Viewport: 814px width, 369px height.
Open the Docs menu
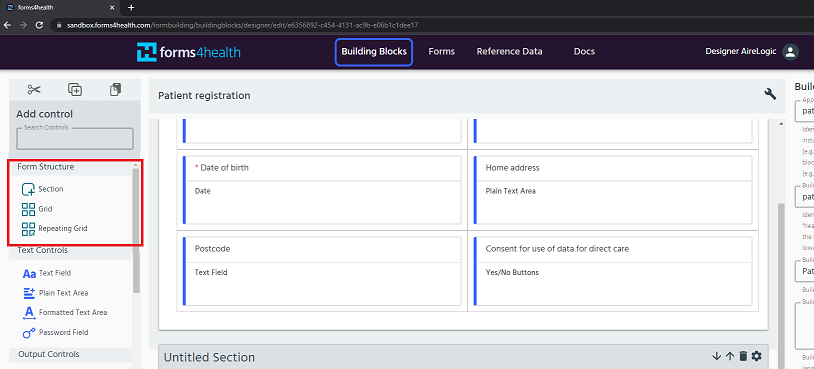584,52
